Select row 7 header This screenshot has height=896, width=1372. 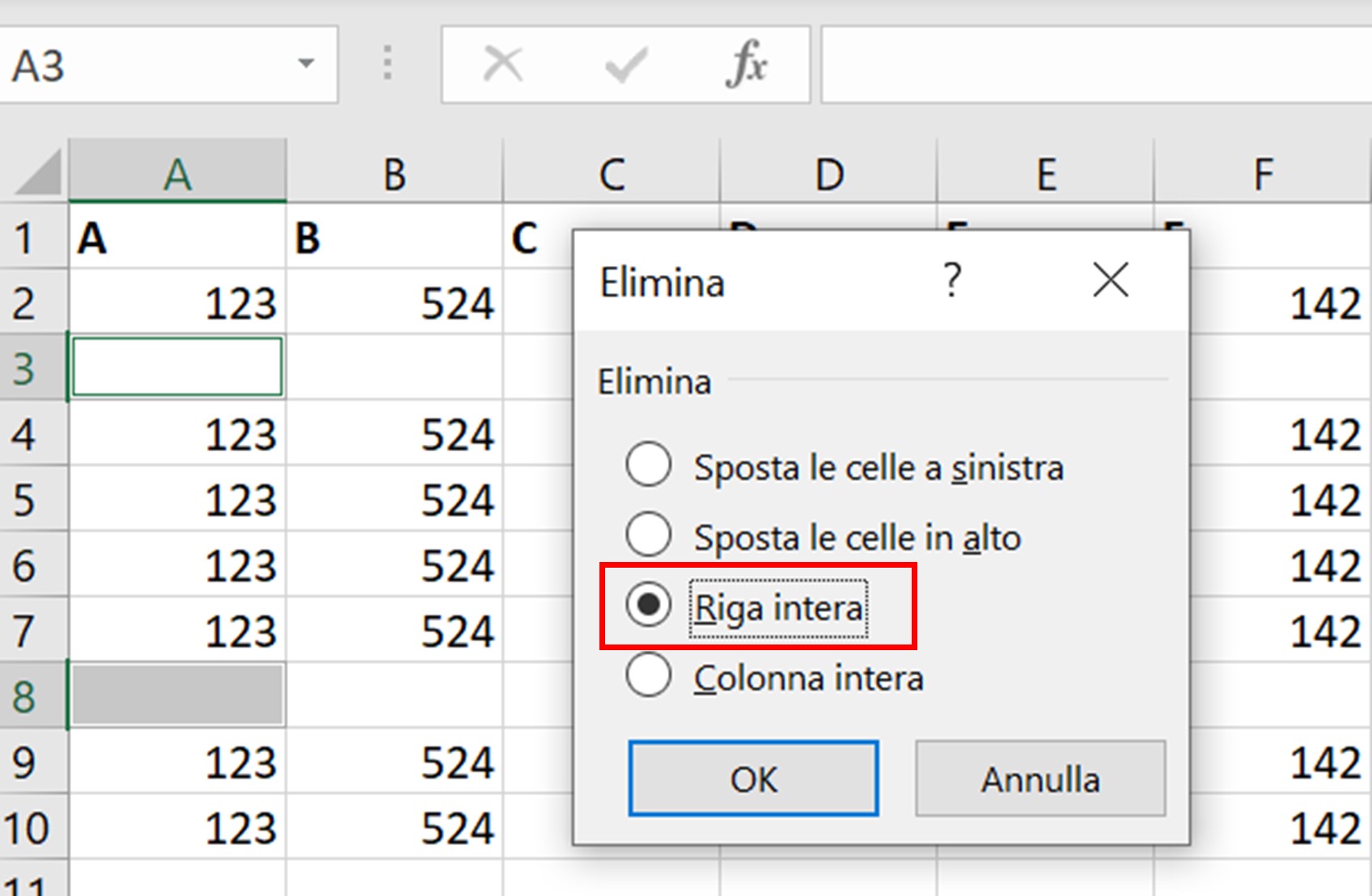click(x=33, y=629)
